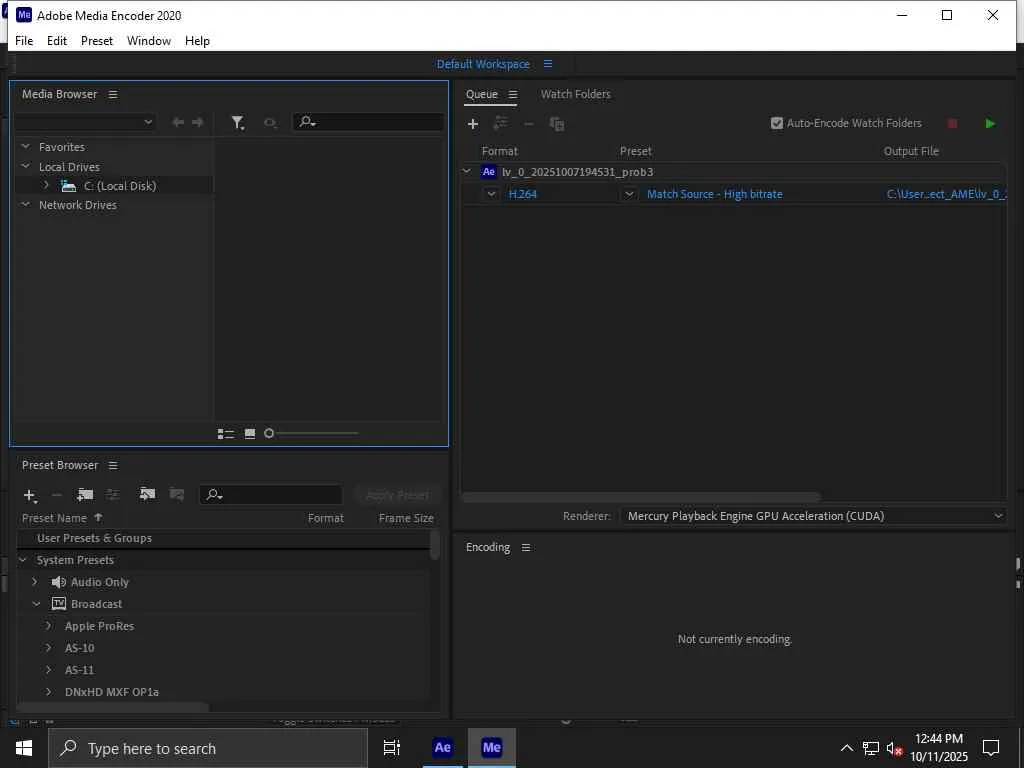
Task: Open the Queue panel menu
Action: point(513,95)
